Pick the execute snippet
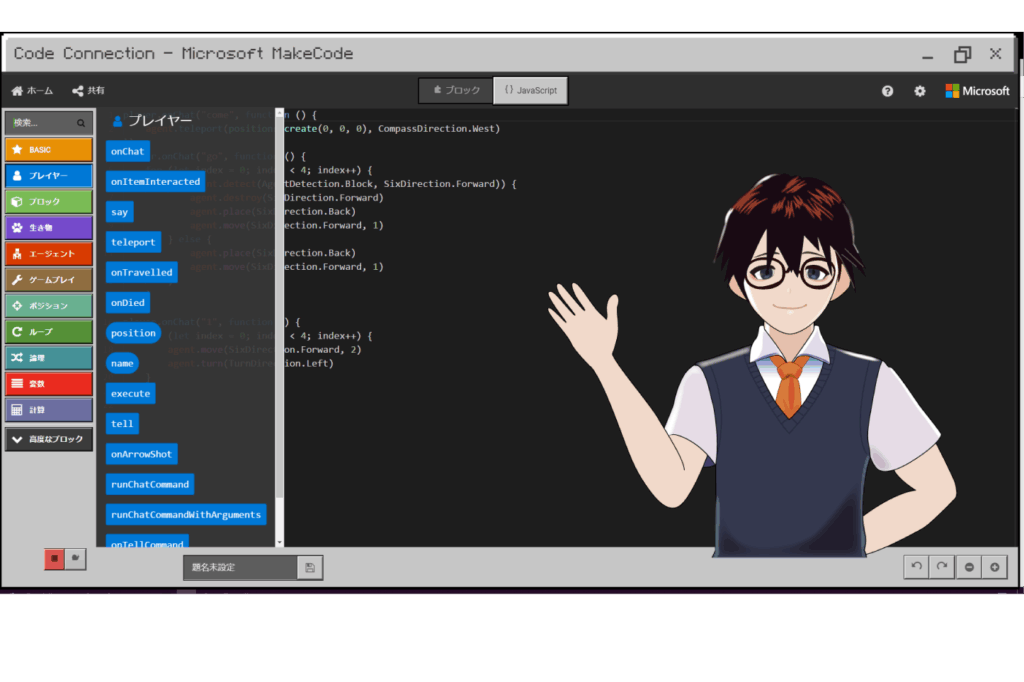This screenshot has width=1024, height=682. point(131,393)
